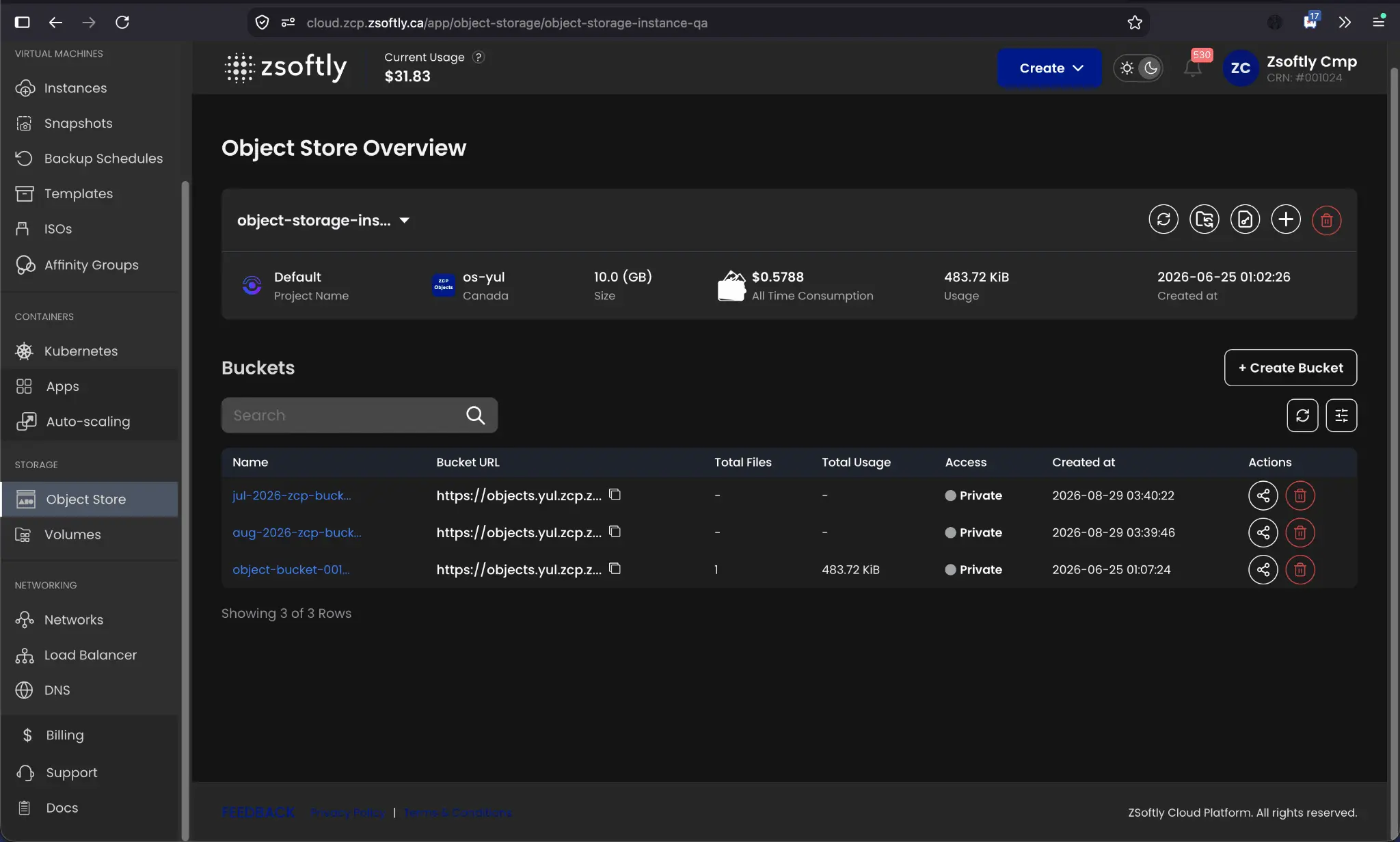Click the zsoftly logo
The image size is (1400, 842).
pos(286,68)
